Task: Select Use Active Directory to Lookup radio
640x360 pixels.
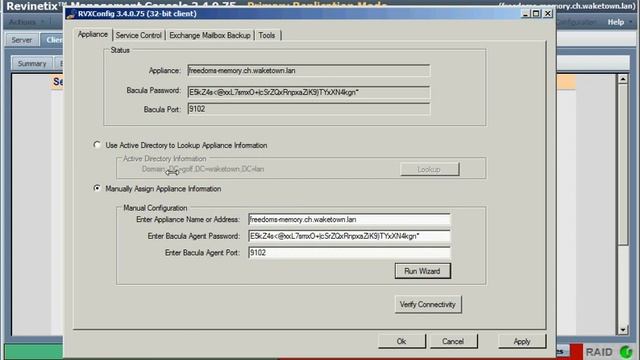Action: pos(97,145)
